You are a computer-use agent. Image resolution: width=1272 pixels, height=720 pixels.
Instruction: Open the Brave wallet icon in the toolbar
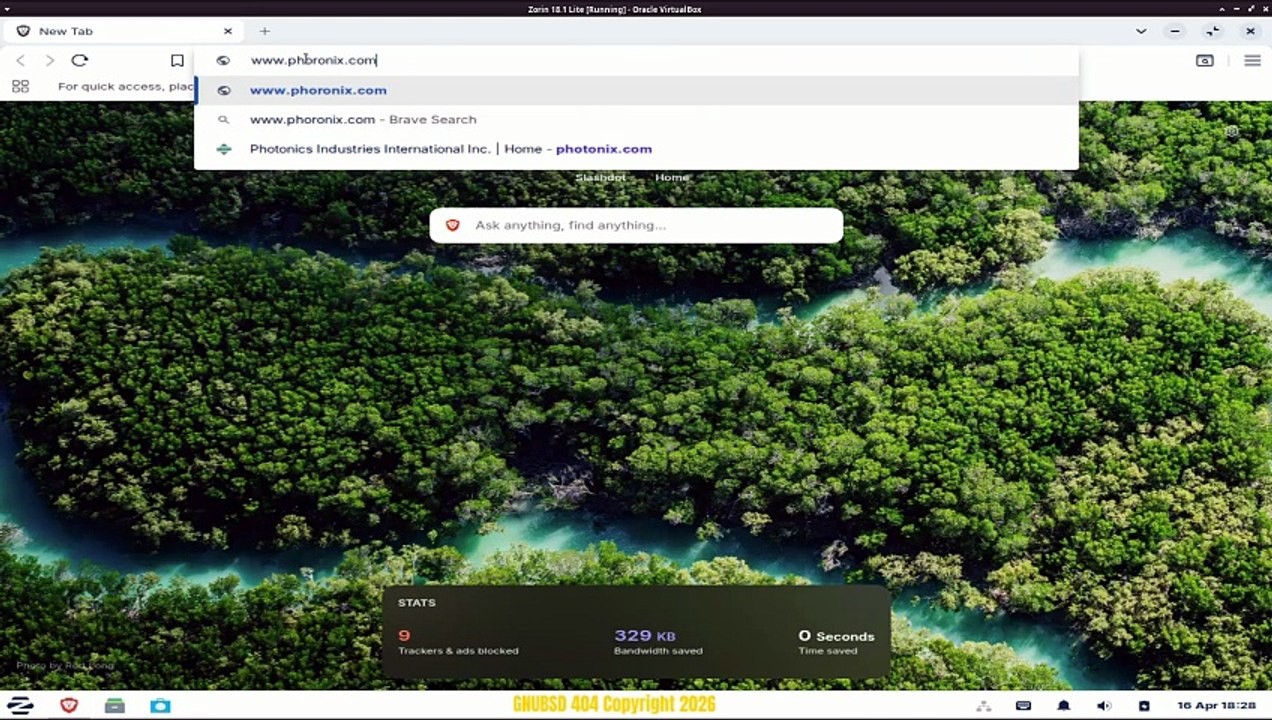(x=1205, y=60)
